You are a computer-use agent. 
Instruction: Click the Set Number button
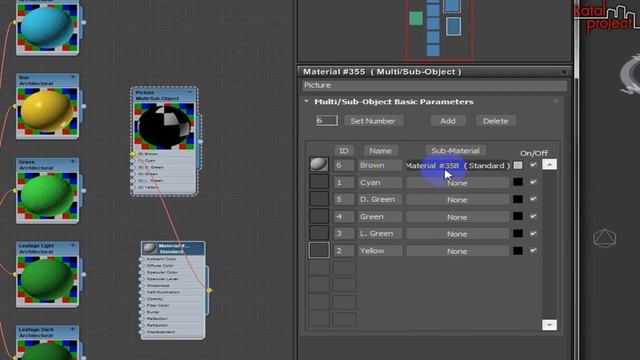(x=373, y=121)
